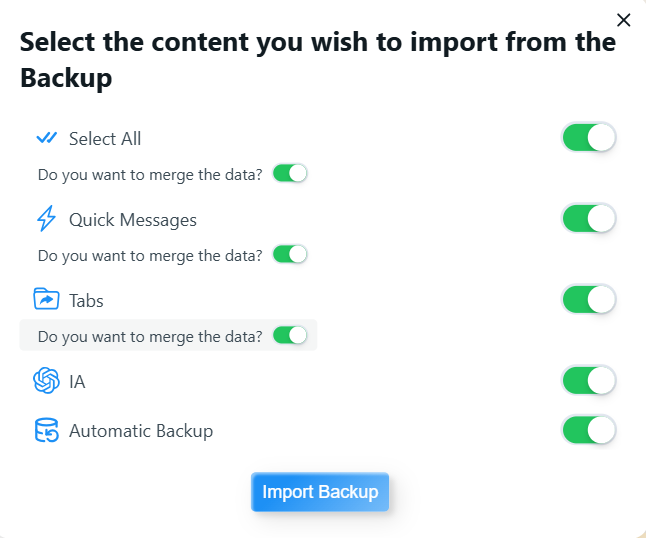
Task: Toggle merge data option under Quick Messages
Action: [290, 255]
